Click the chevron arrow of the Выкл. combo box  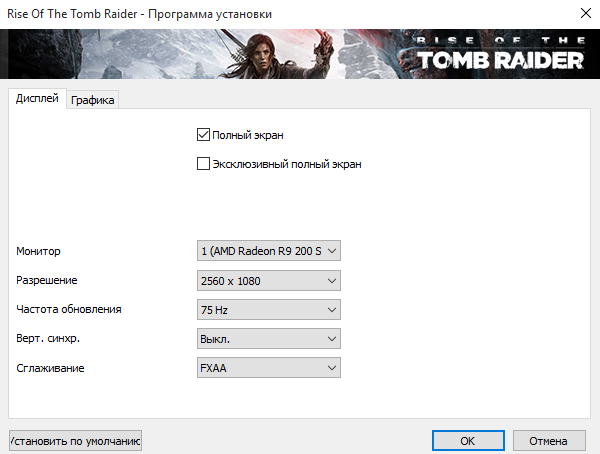tap(332, 339)
